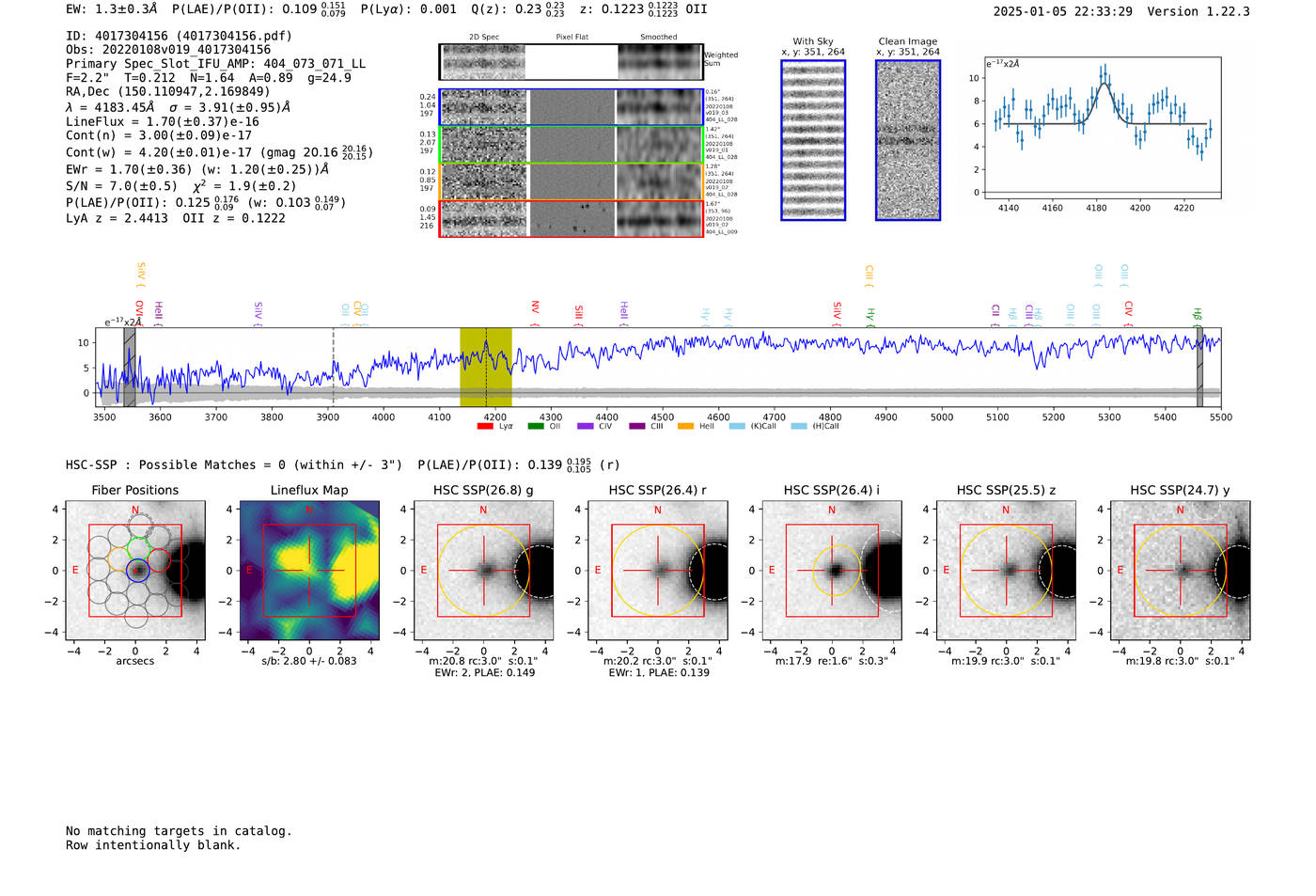Pick the (K)CaII legend swatch
Screen dimensions: 1316x896
[737, 426]
